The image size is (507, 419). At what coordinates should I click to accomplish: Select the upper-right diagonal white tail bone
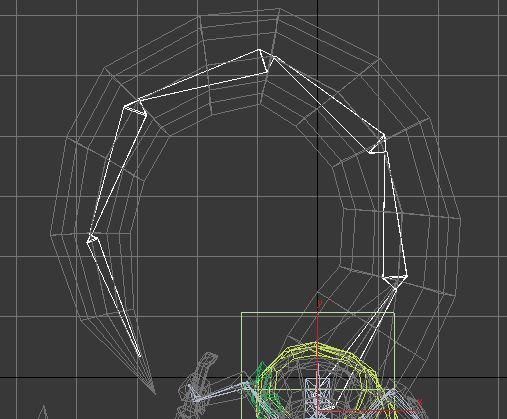click(x=328, y=103)
